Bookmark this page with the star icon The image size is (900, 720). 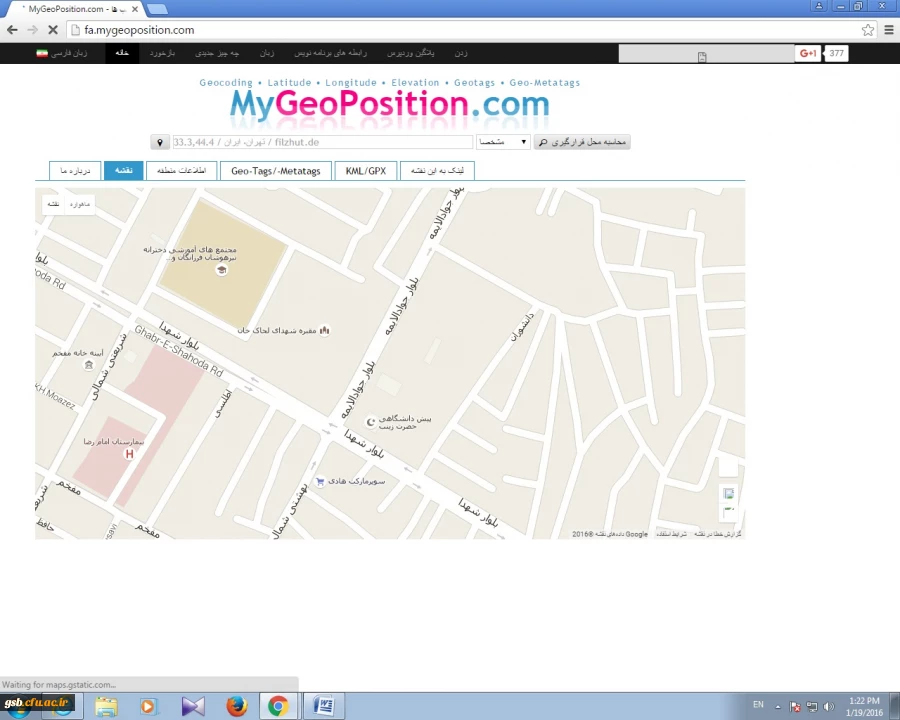867,30
